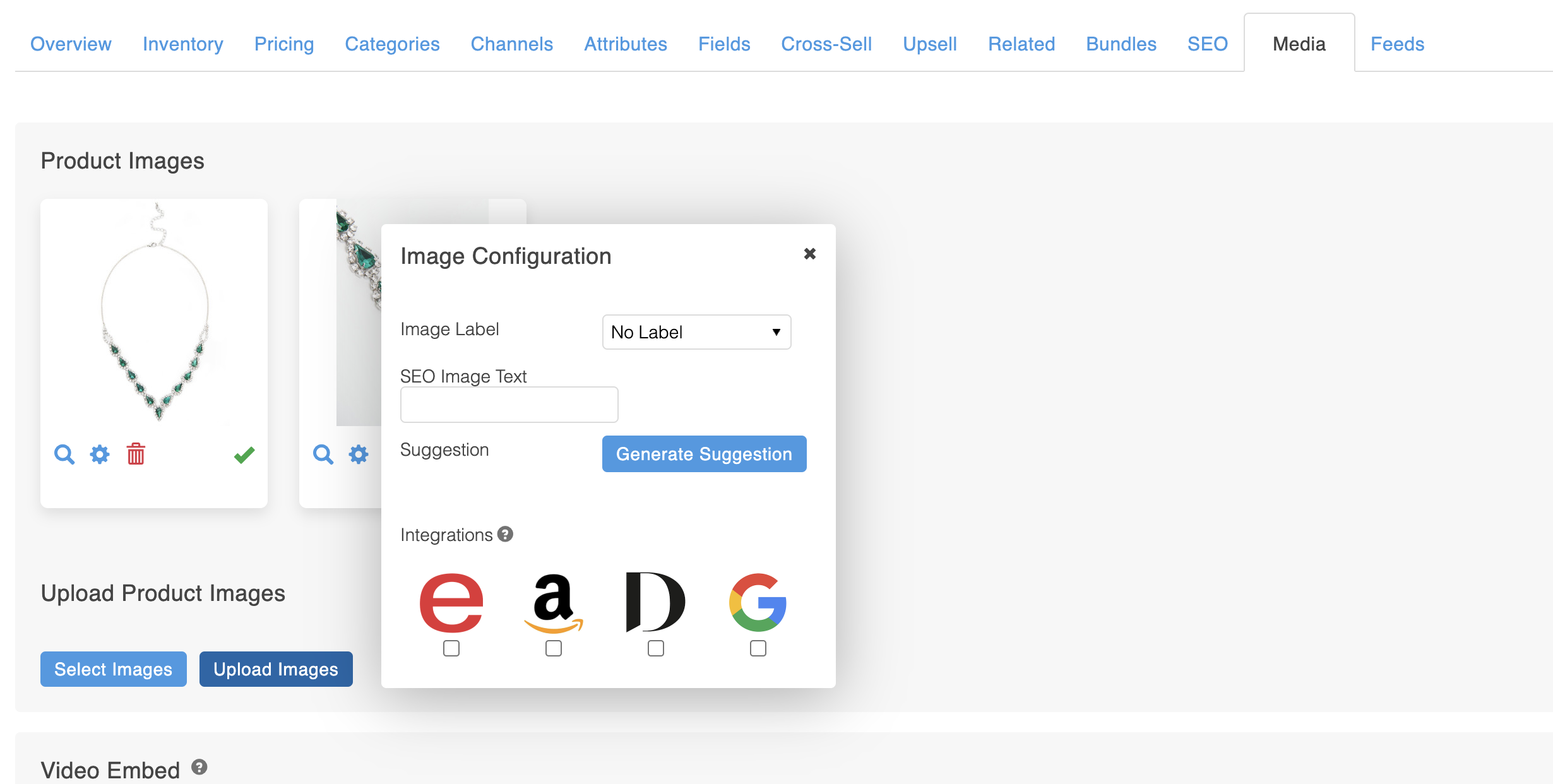Click the green checkmark on first image
Viewport: 1553px width, 784px height.
[244, 454]
